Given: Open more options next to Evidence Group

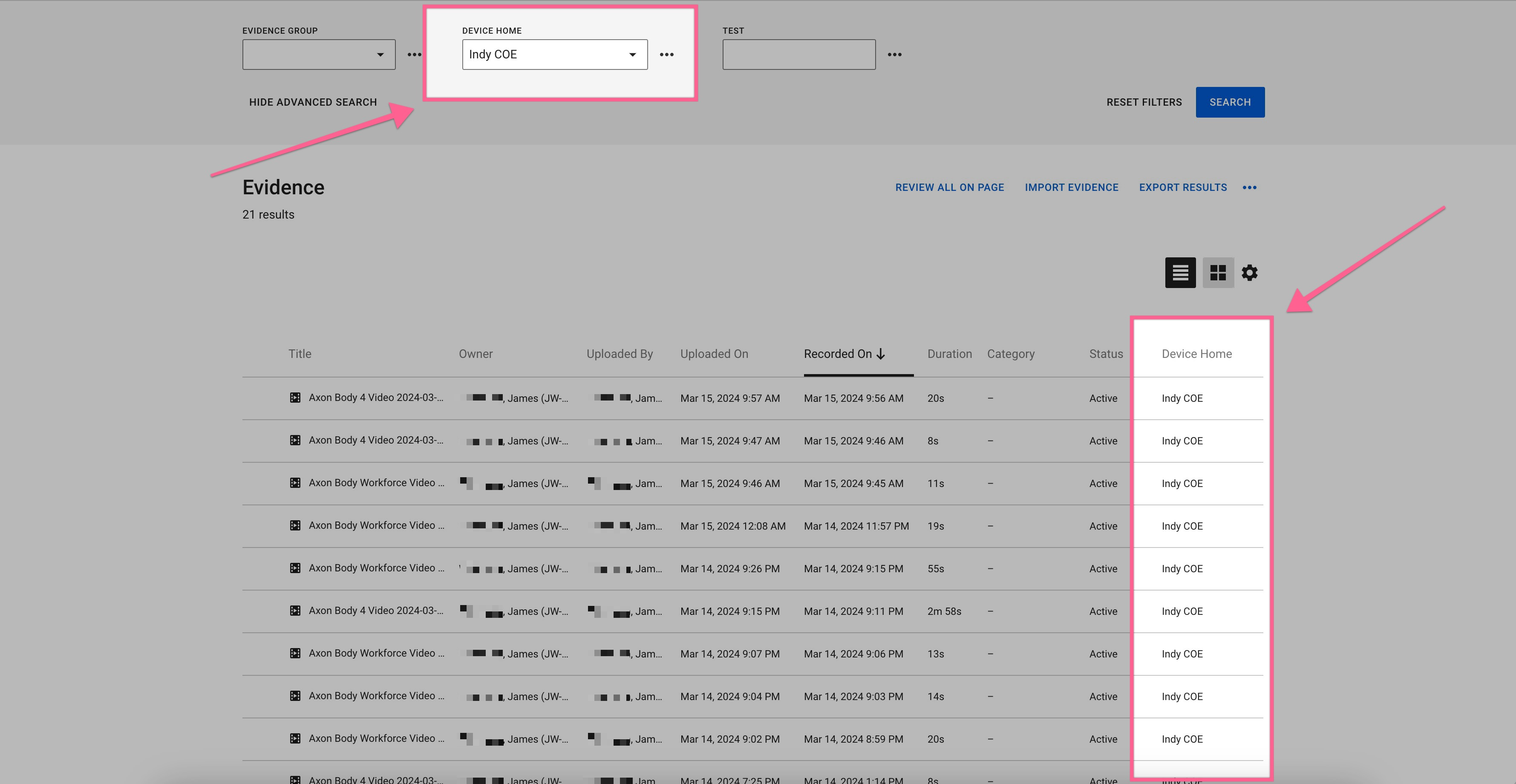Looking at the screenshot, I should coord(414,55).
